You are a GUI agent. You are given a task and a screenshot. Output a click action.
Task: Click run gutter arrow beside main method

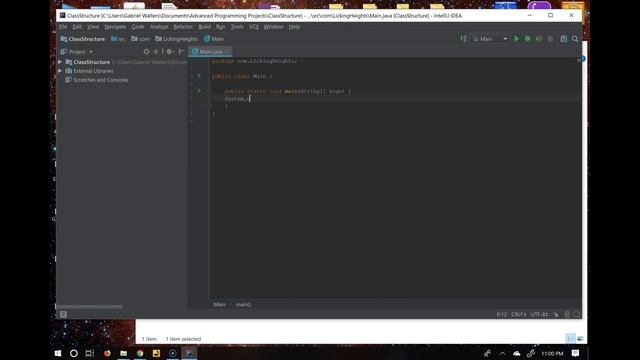coord(199,91)
